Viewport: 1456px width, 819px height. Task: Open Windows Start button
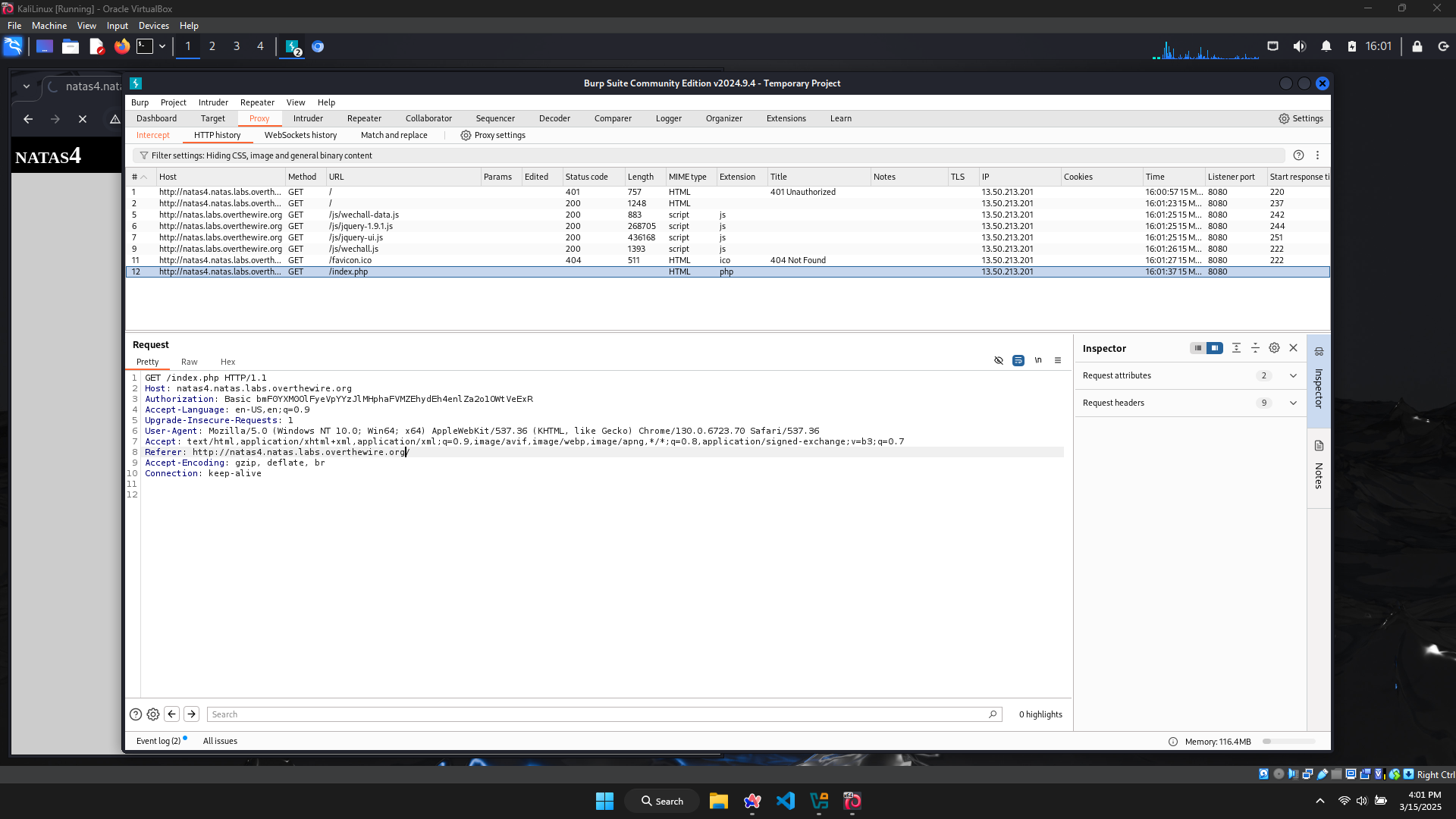coord(604,801)
